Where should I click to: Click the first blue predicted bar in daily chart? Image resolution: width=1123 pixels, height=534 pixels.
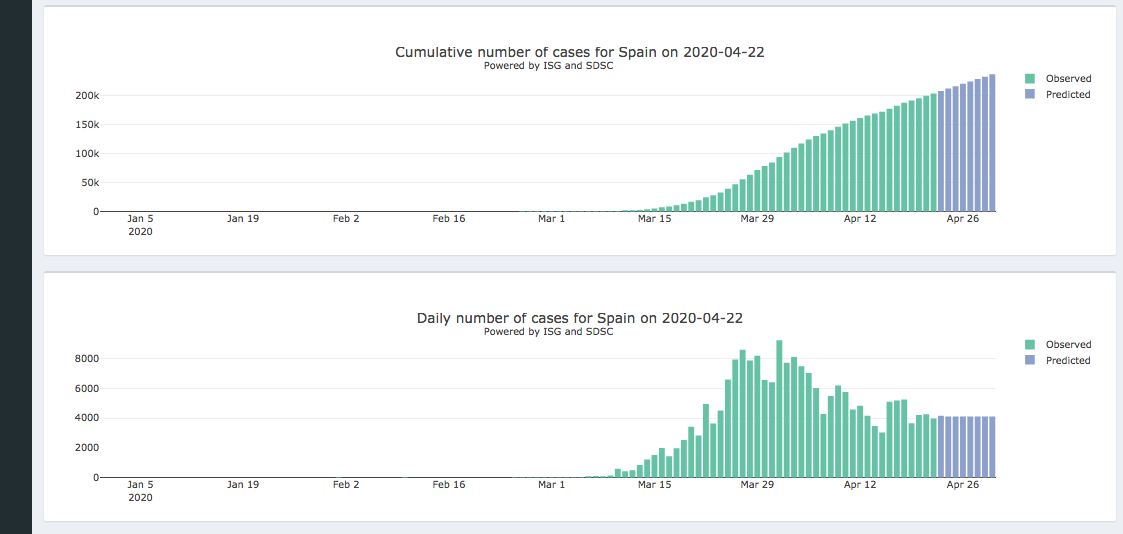(941, 447)
